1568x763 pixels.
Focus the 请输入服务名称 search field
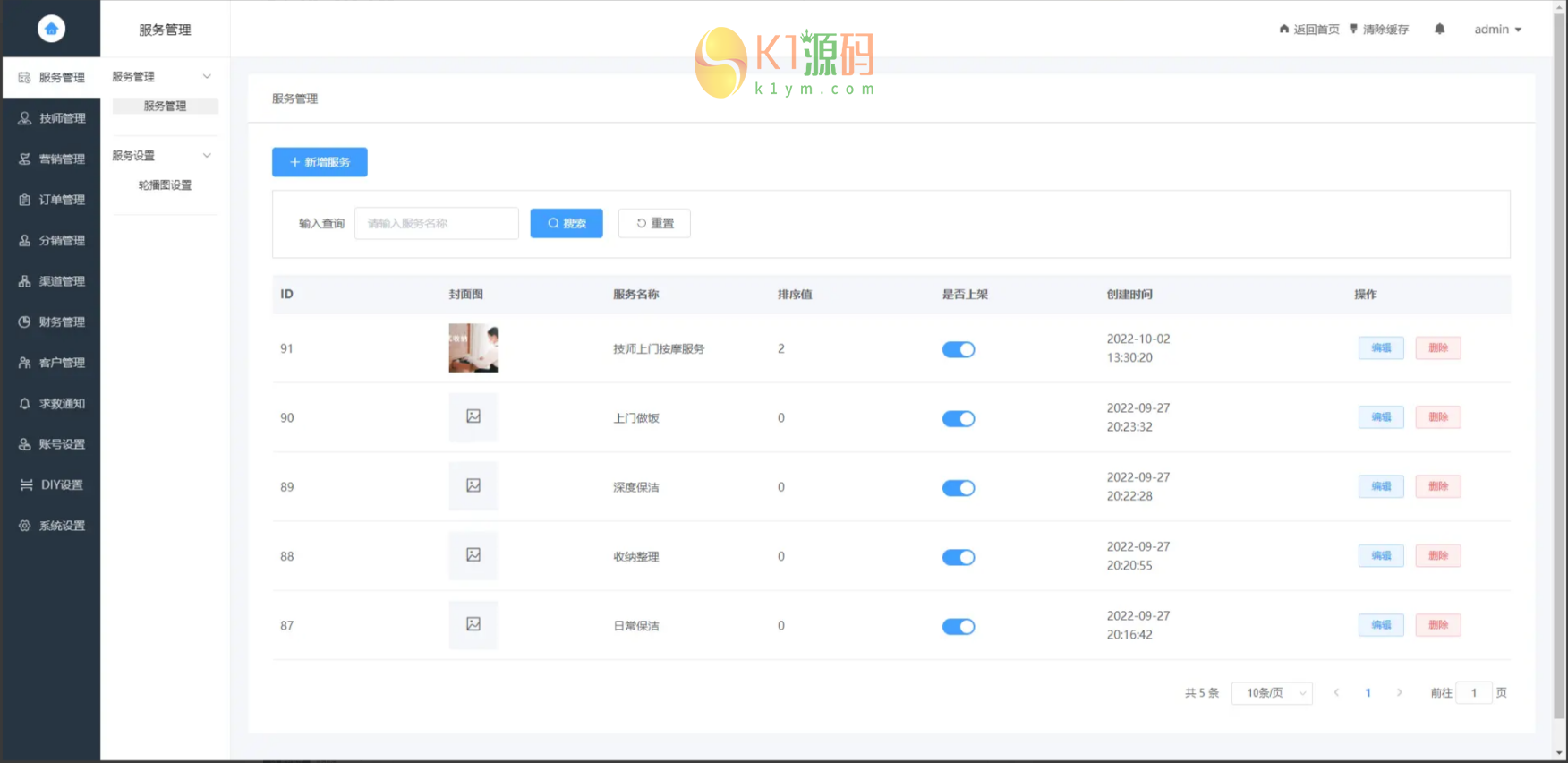click(437, 223)
